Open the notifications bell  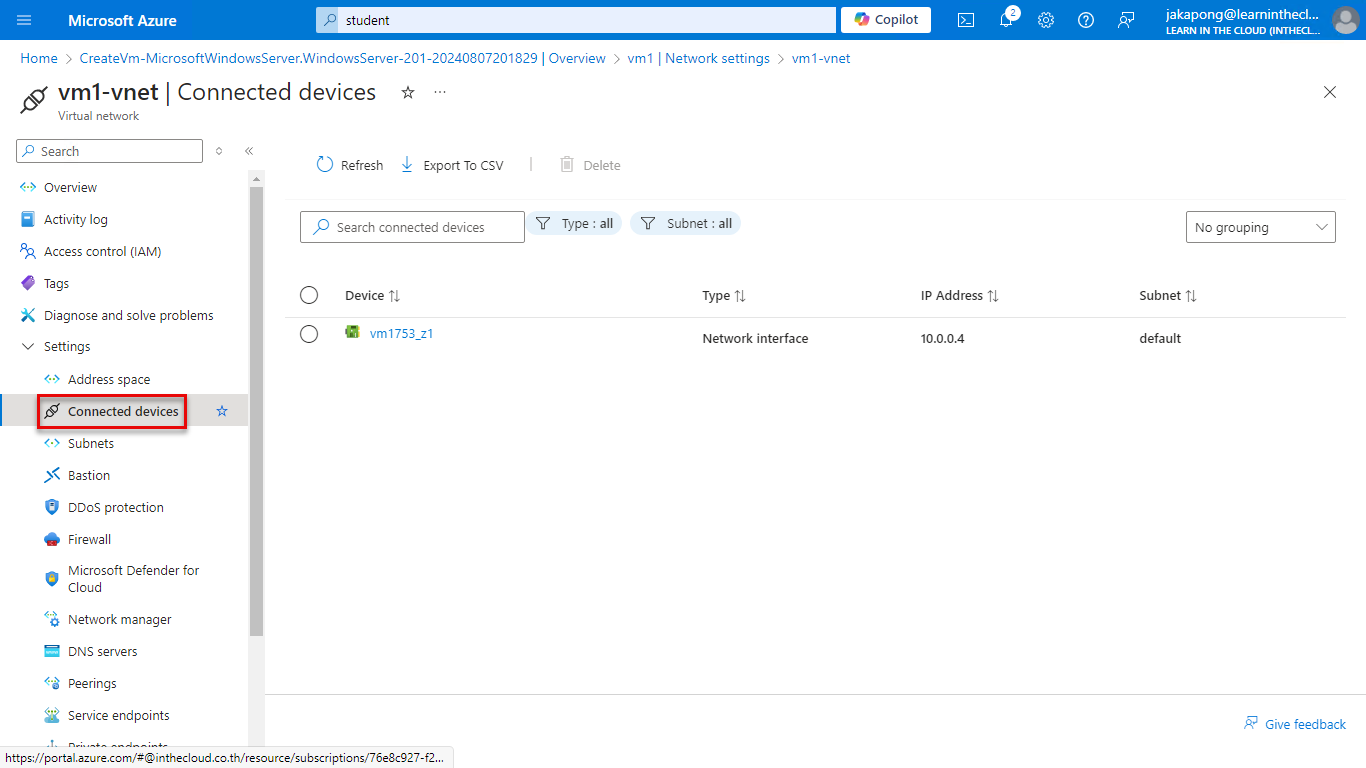tap(1006, 20)
